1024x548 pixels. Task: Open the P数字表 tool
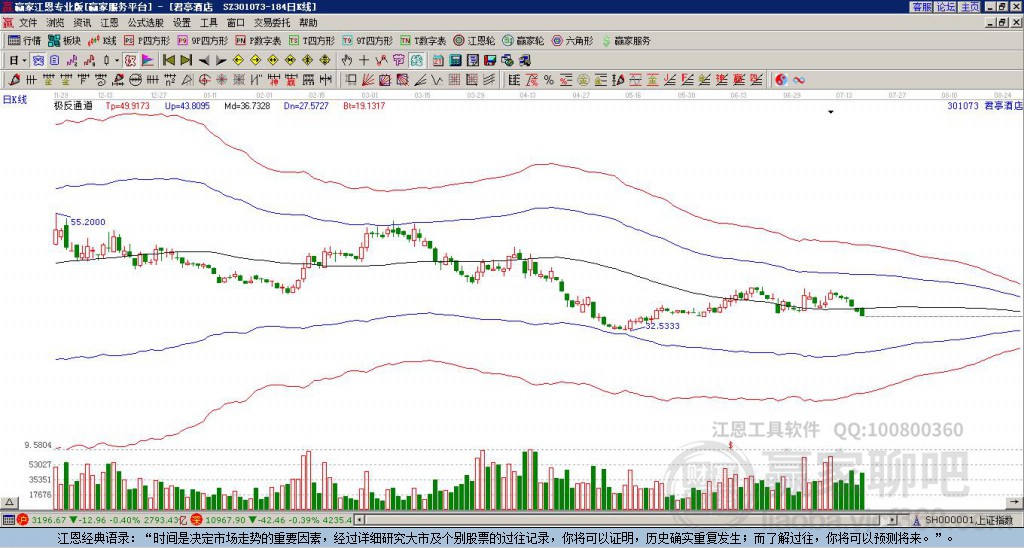click(258, 40)
